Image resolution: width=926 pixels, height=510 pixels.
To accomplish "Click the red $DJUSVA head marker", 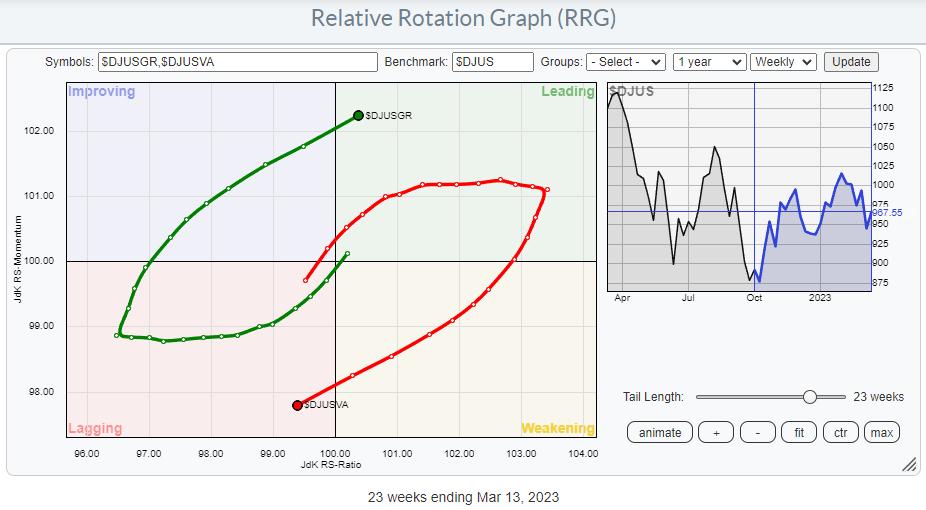I will click(x=298, y=406).
